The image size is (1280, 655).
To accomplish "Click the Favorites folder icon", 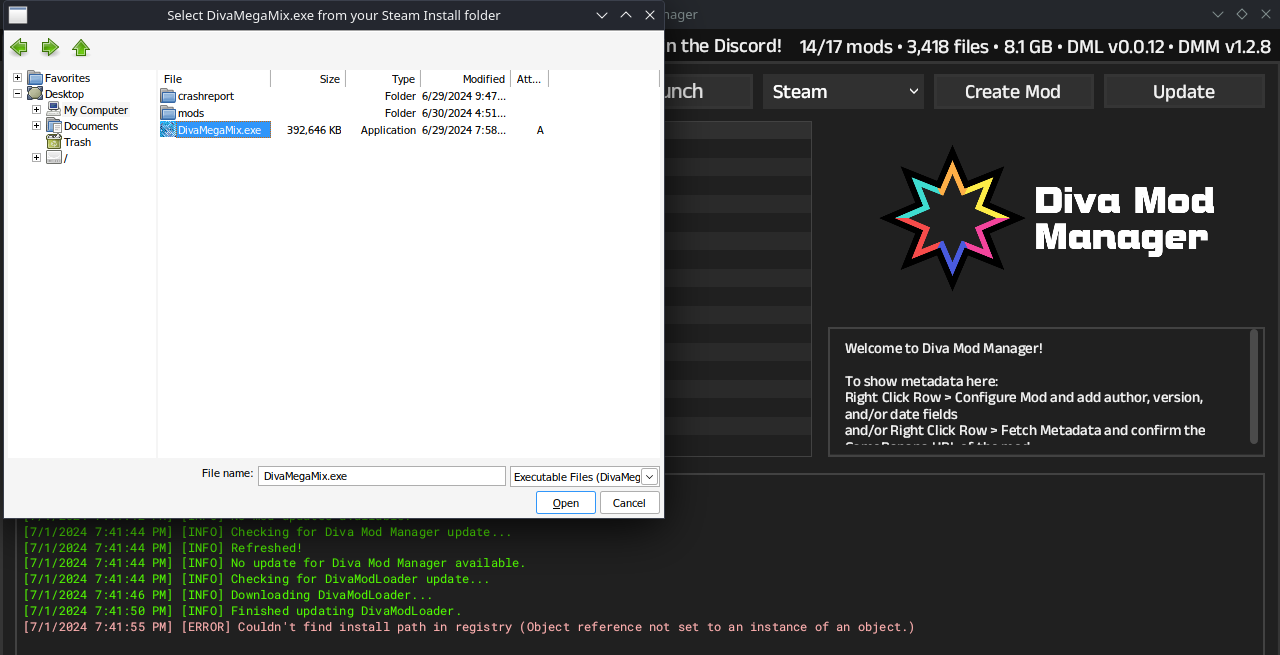I will [x=35, y=78].
